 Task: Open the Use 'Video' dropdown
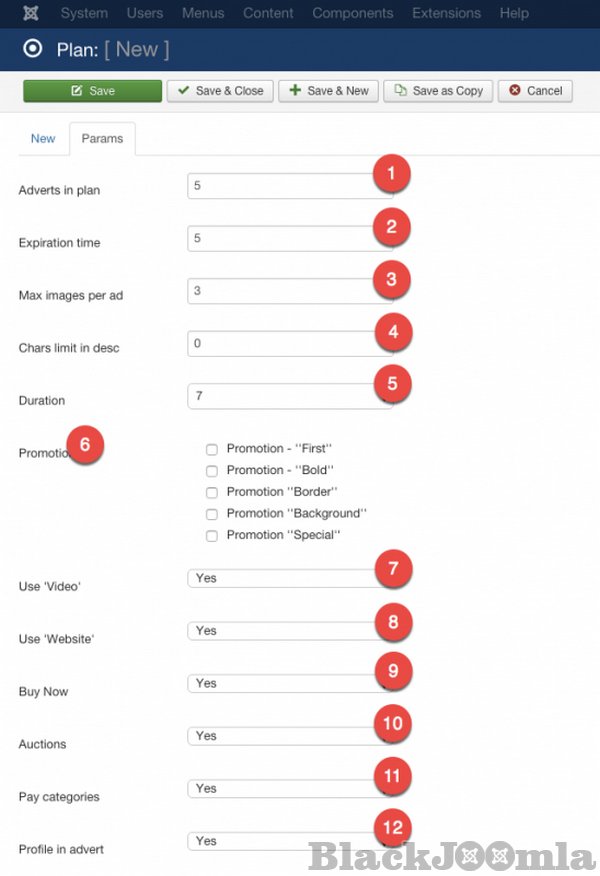(280, 578)
